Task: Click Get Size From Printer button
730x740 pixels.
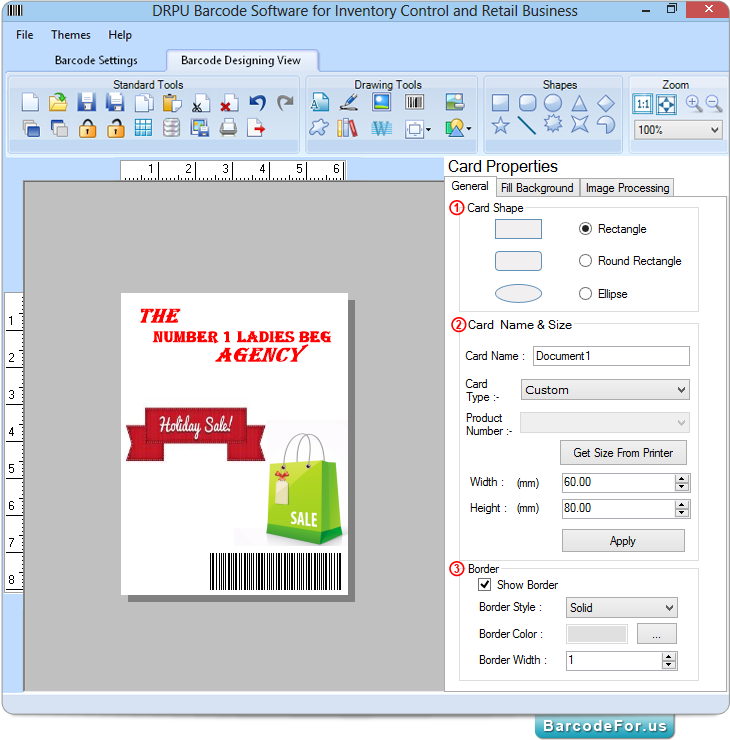Action: [x=623, y=453]
